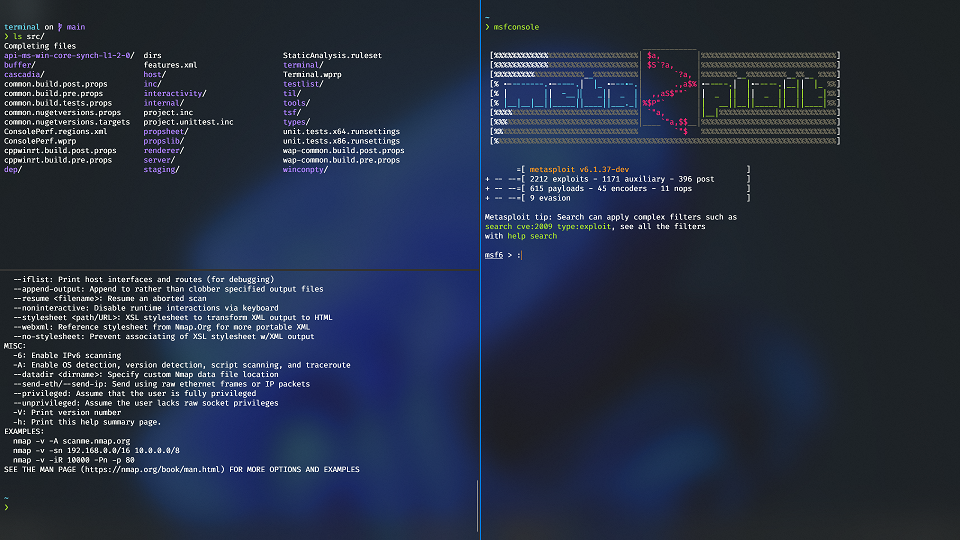960x540 pixels.
Task: Click cppwinrt.build.post.props file name
Action: 60,151
